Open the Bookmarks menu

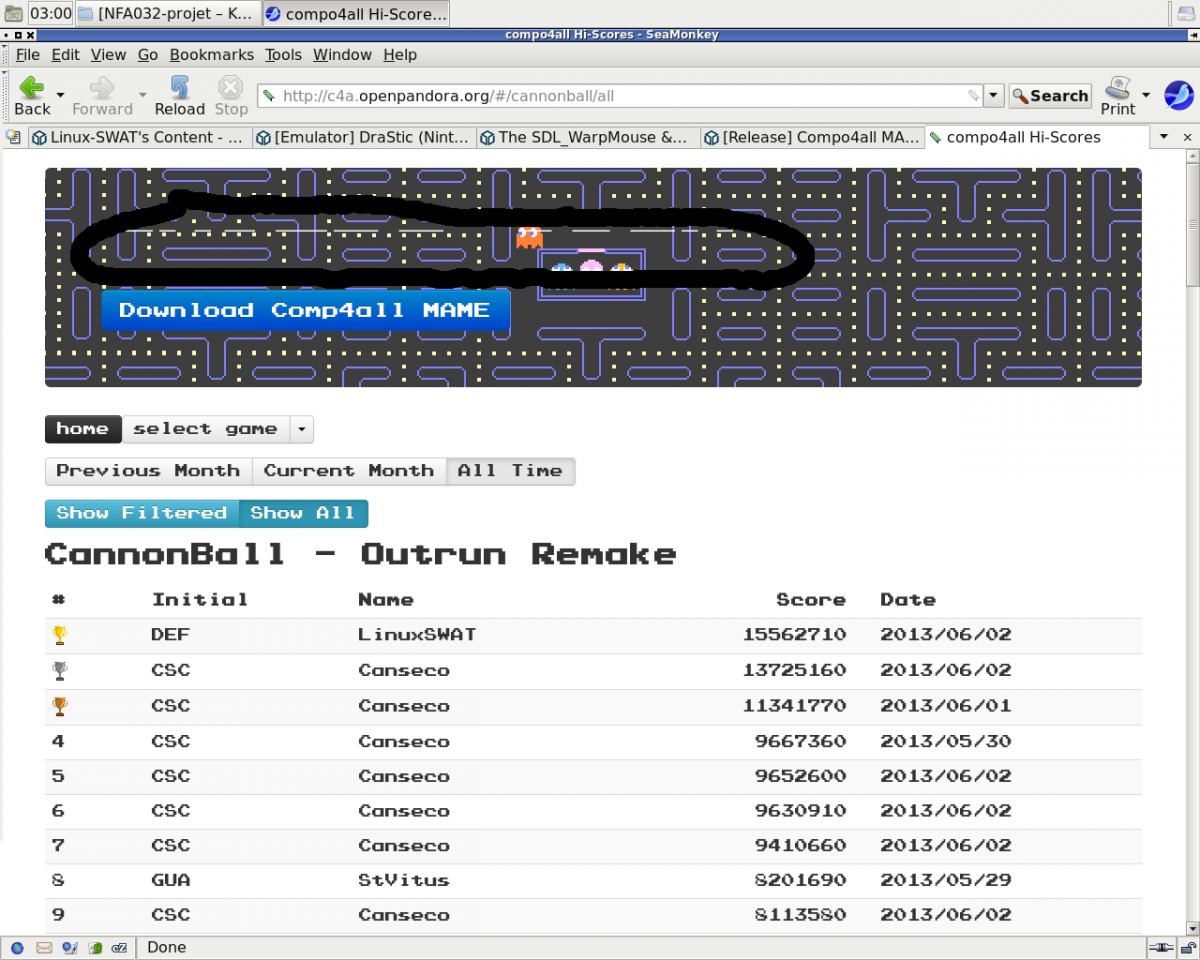tap(211, 55)
